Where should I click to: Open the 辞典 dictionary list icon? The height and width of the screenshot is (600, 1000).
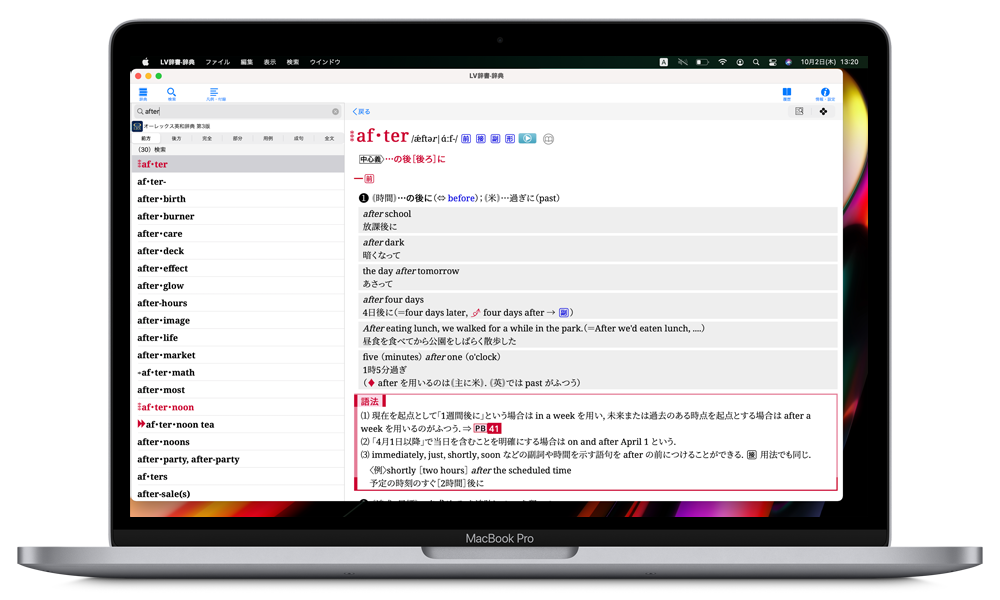[142, 93]
